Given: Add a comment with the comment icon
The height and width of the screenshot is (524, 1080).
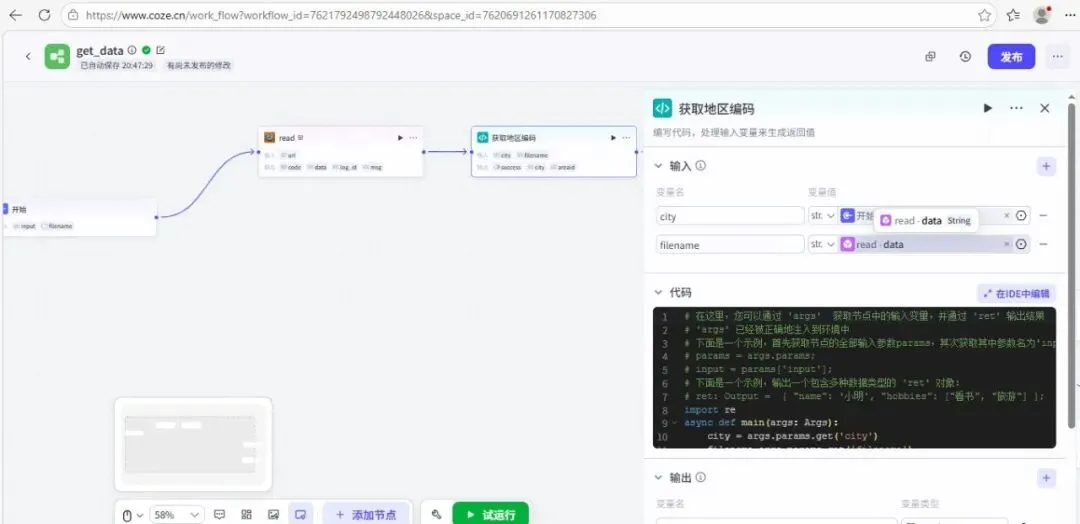Looking at the screenshot, I should click(220, 514).
